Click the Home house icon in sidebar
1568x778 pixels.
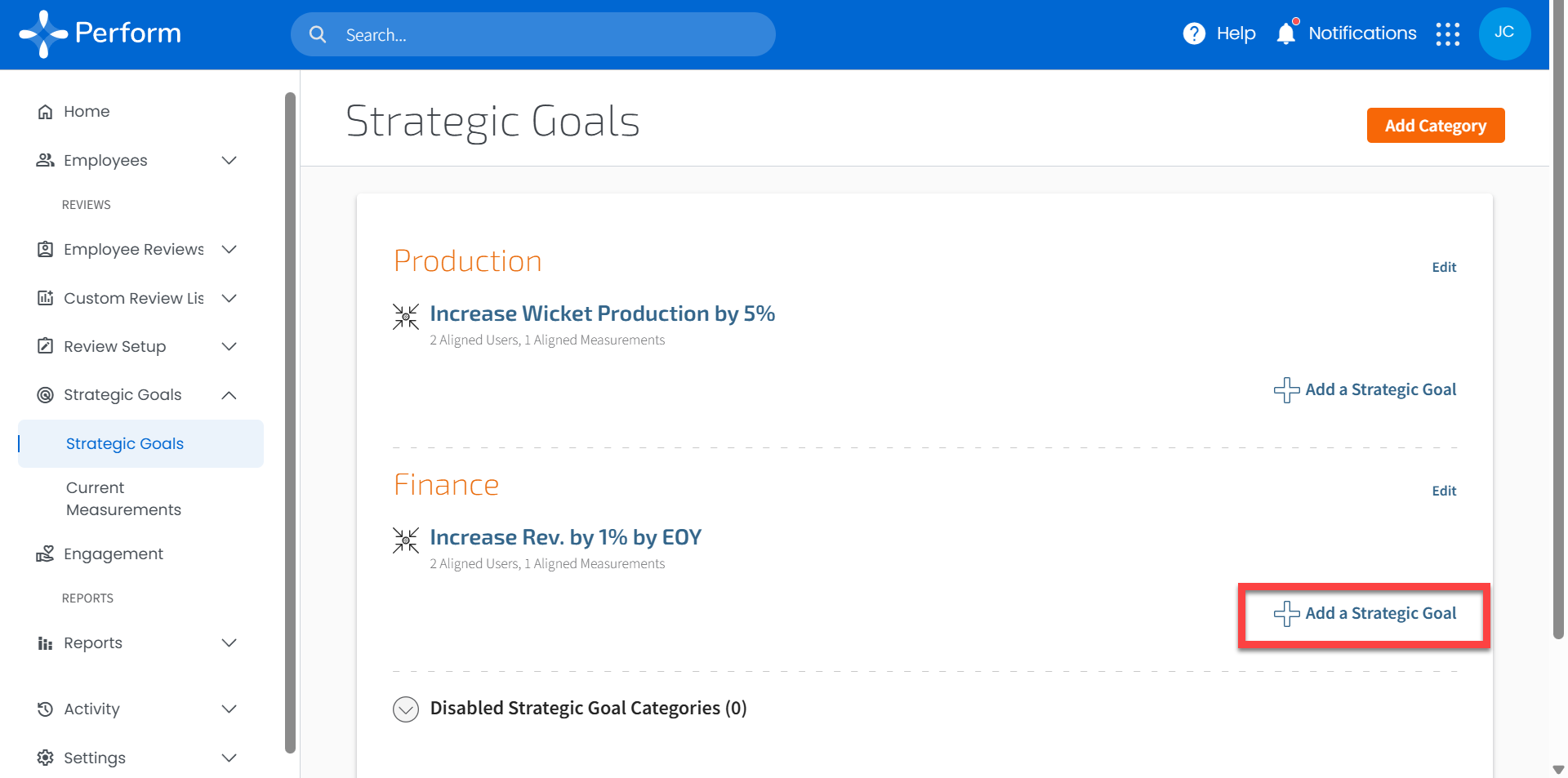point(46,112)
